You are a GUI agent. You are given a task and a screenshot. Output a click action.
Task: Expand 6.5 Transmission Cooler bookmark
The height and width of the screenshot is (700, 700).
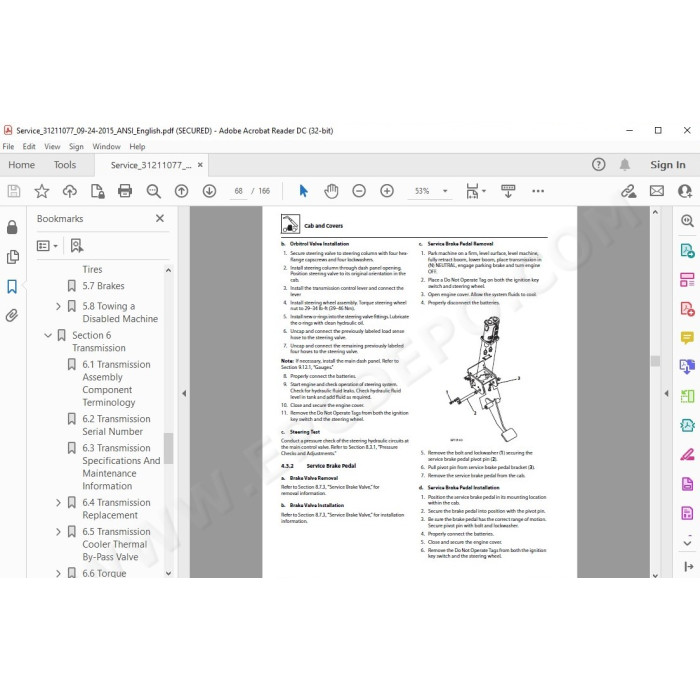point(58,532)
